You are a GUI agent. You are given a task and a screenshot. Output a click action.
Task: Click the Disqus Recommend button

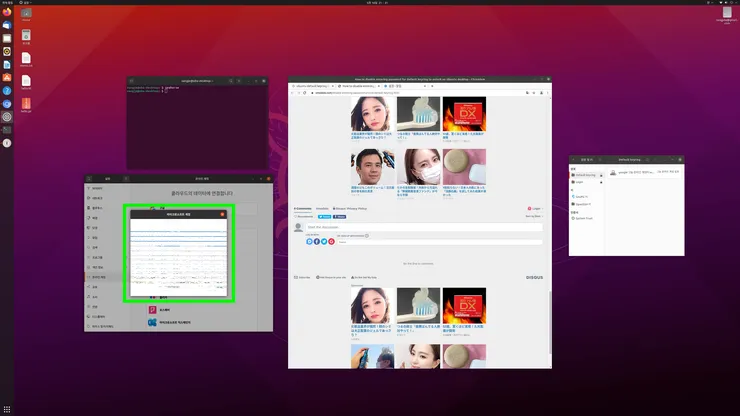(x=304, y=216)
